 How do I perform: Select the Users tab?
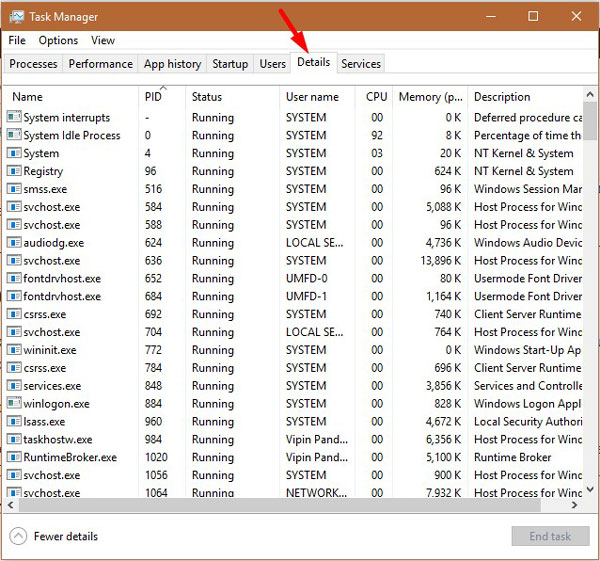(x=272, y=64)
